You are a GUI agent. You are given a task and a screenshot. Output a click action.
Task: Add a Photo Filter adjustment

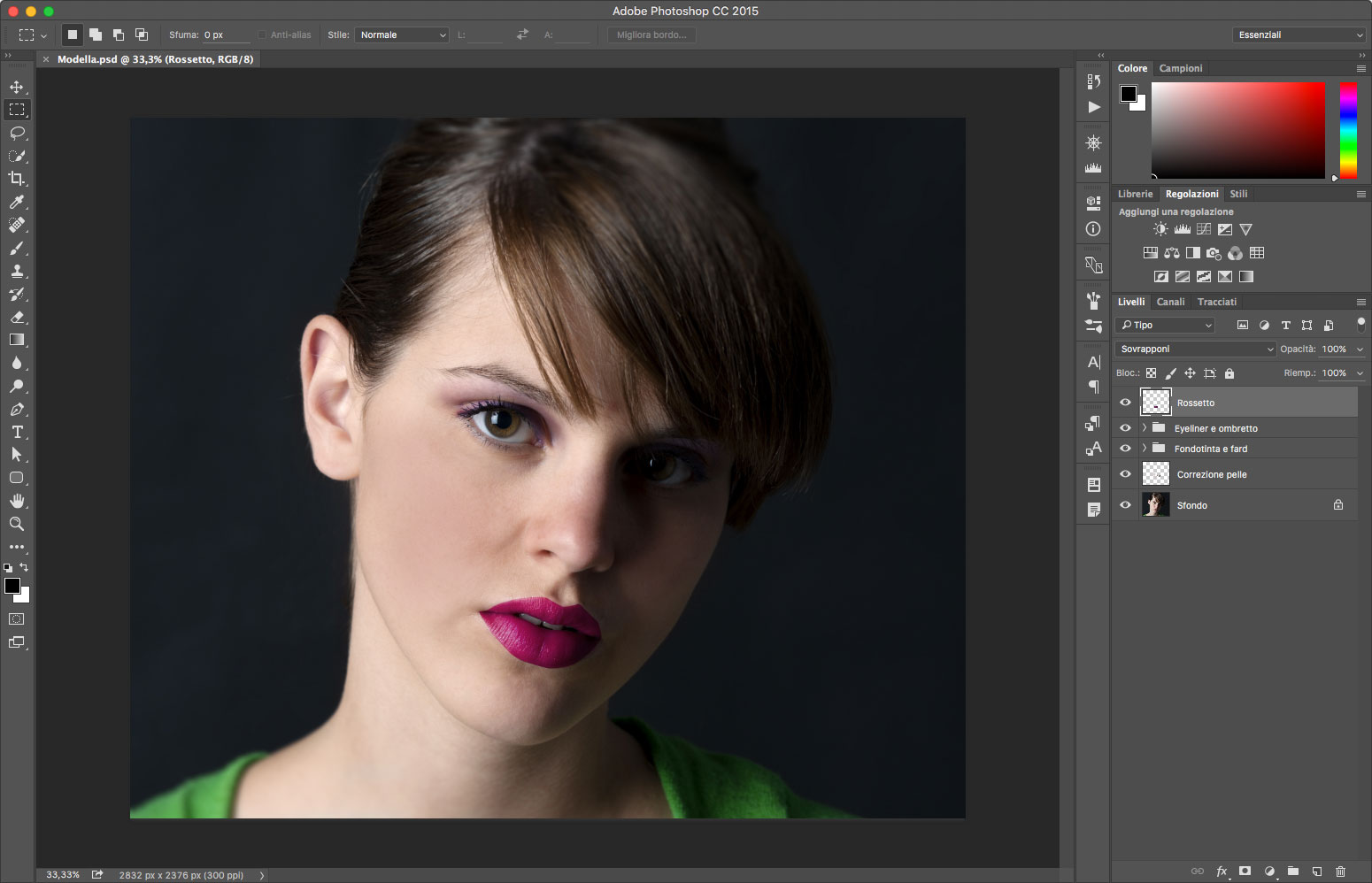1214,253
